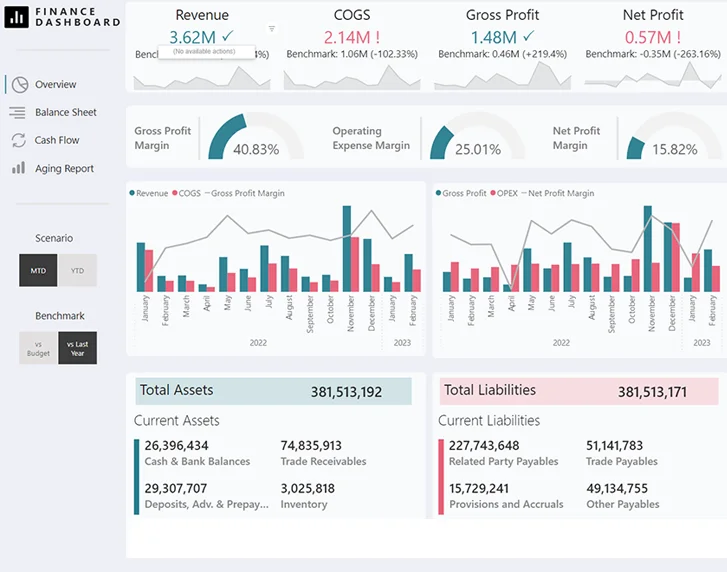Click the Gross Profit value 1.48M
The width and height of the screenshot is (727, 572).
point(493,37)
